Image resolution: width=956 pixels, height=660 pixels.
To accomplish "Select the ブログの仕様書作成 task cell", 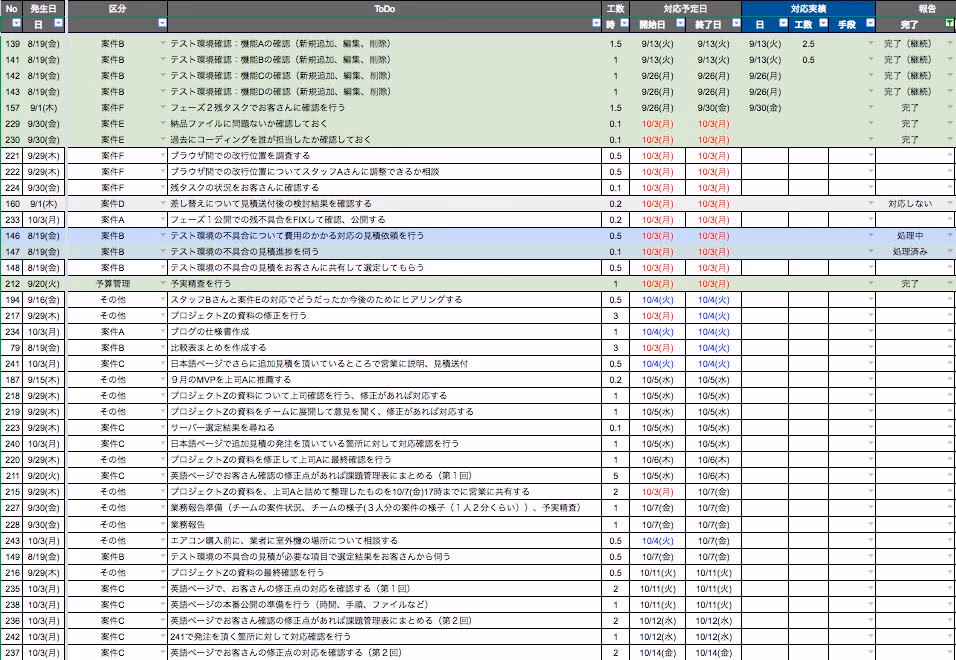I will [384, 332].
